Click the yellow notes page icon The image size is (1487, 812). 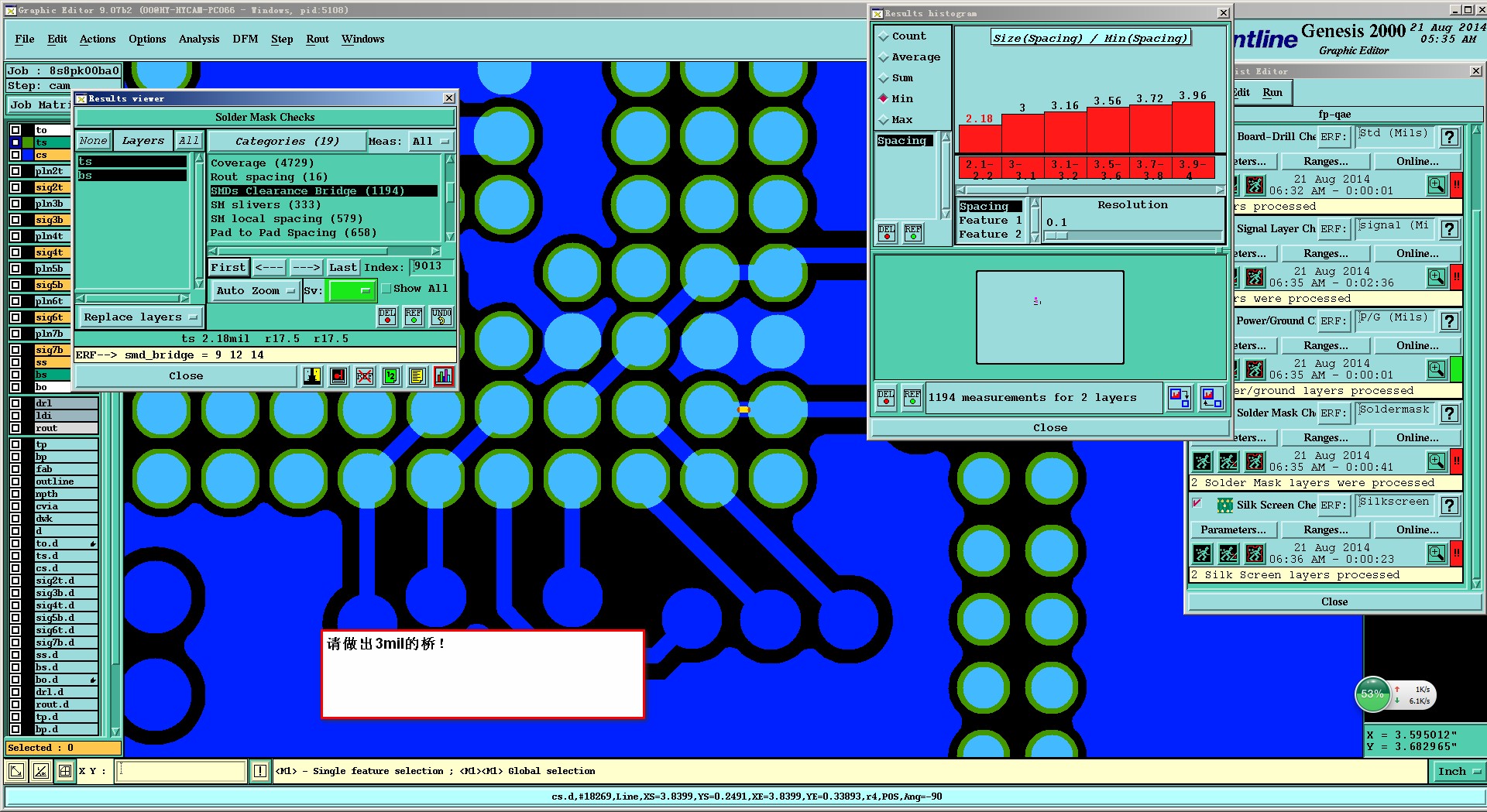pyautogui.click(x=417, y=376)
